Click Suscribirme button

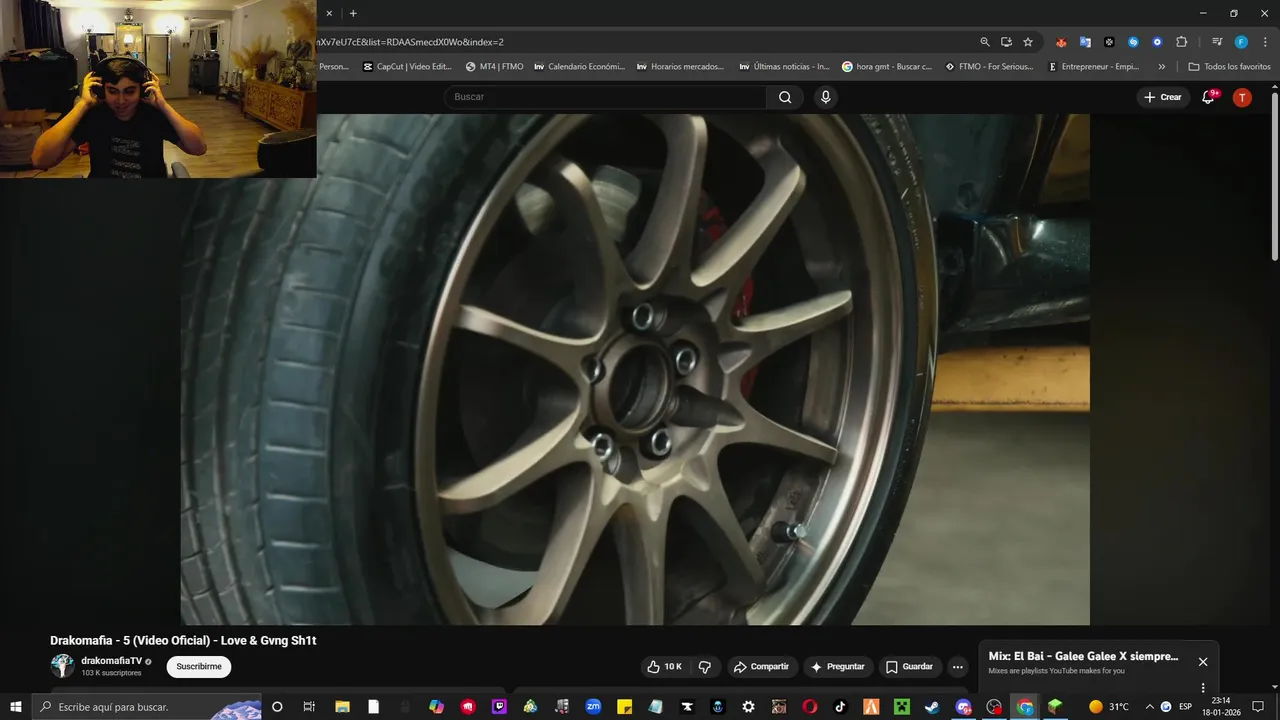(x=199, y=667)
